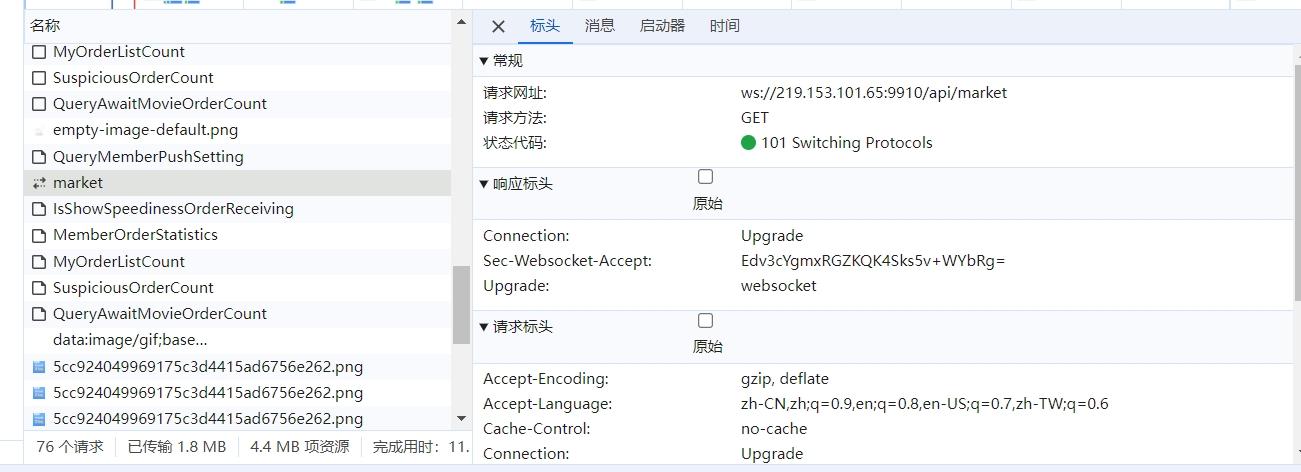Switch to the 消息 messages tab
Screen dimensions: 1301x472
[600, 26]
